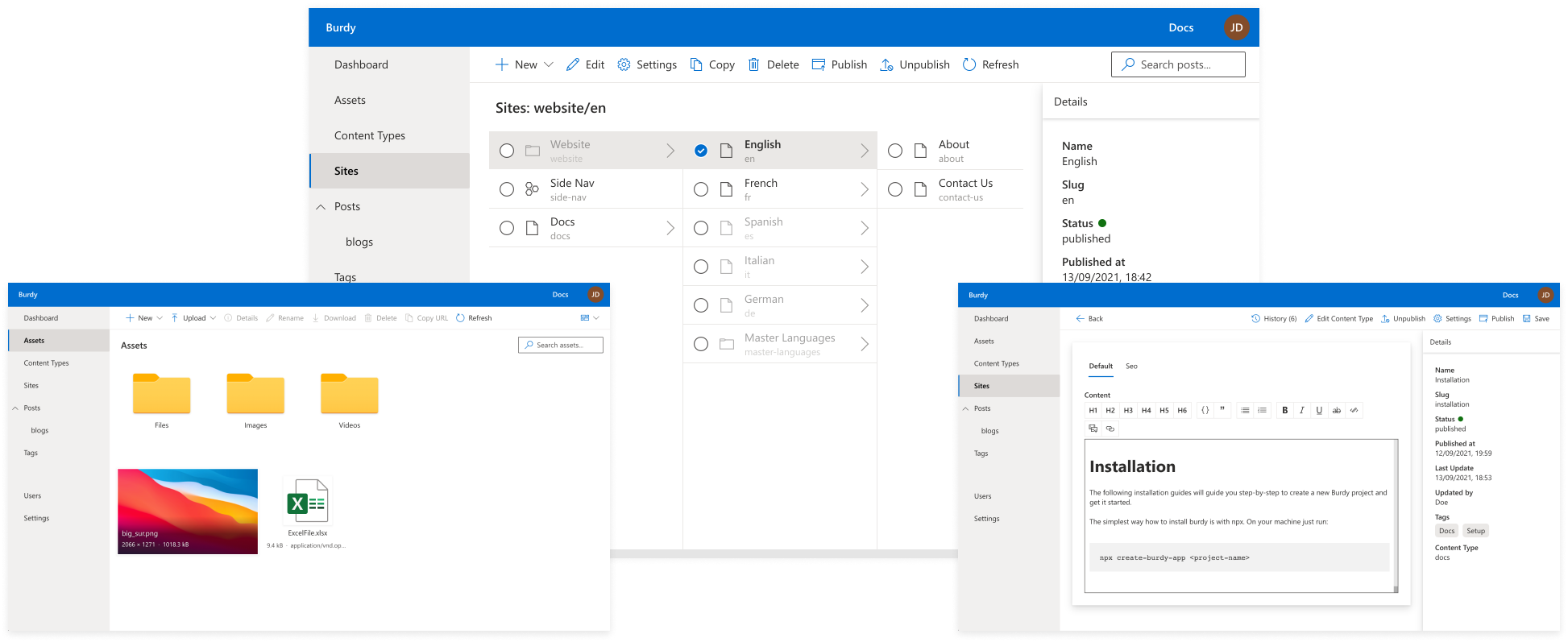
Task: Apply italic formatting in the content editor
Action: [1301, 410]
